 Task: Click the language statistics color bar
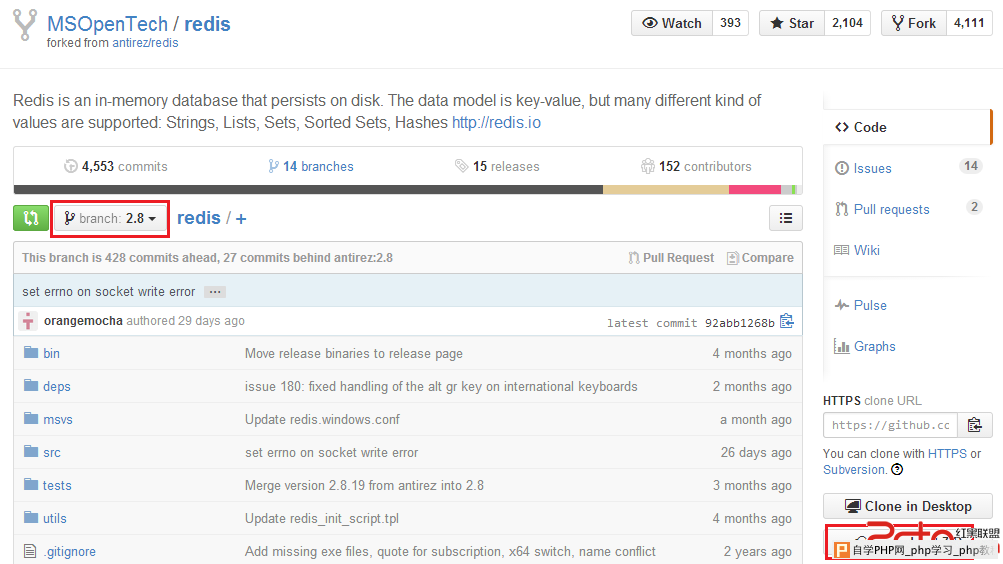tap(408, 189)
